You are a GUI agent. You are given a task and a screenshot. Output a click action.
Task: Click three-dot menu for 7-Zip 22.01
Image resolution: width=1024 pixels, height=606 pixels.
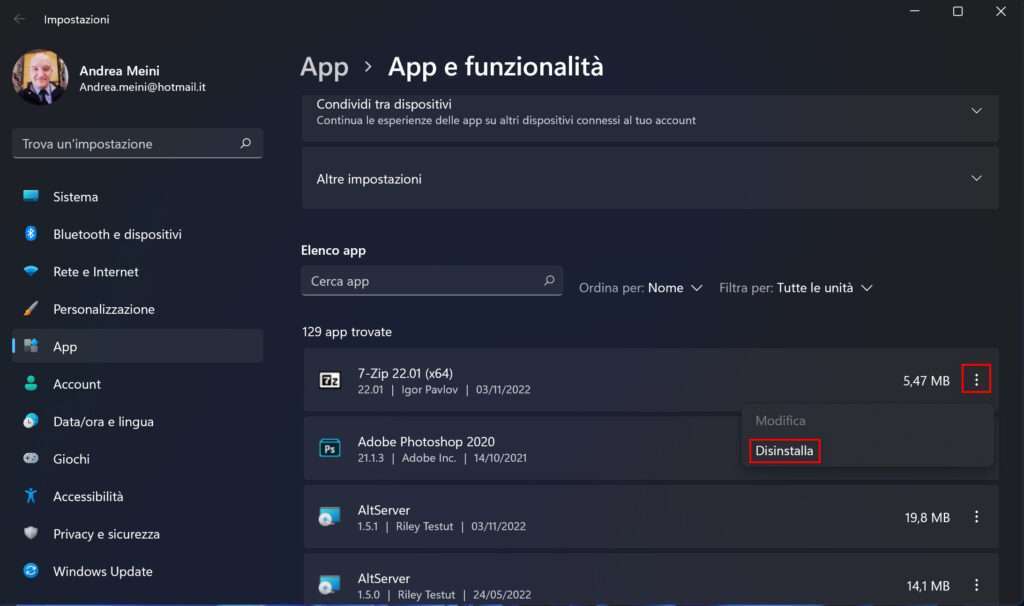976,379
